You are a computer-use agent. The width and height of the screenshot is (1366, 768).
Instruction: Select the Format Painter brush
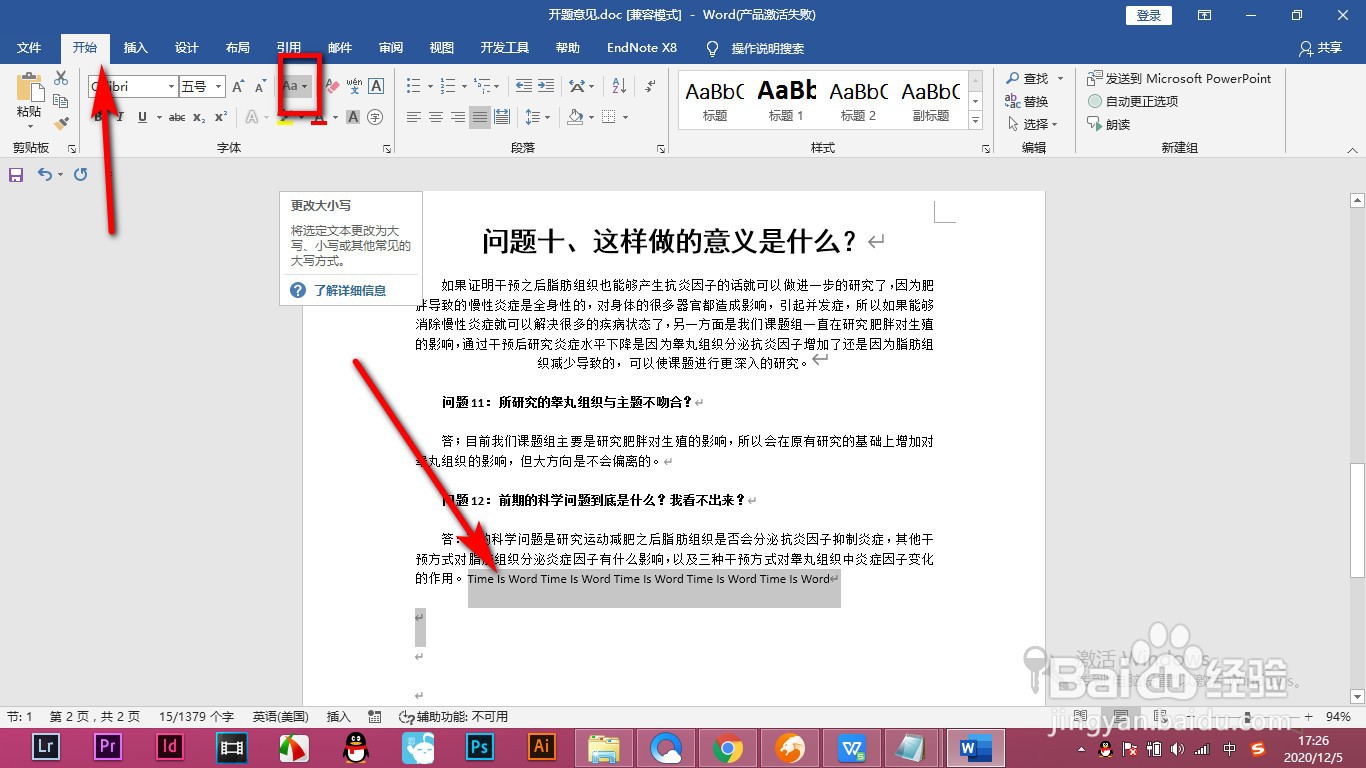tap(61, 124)
